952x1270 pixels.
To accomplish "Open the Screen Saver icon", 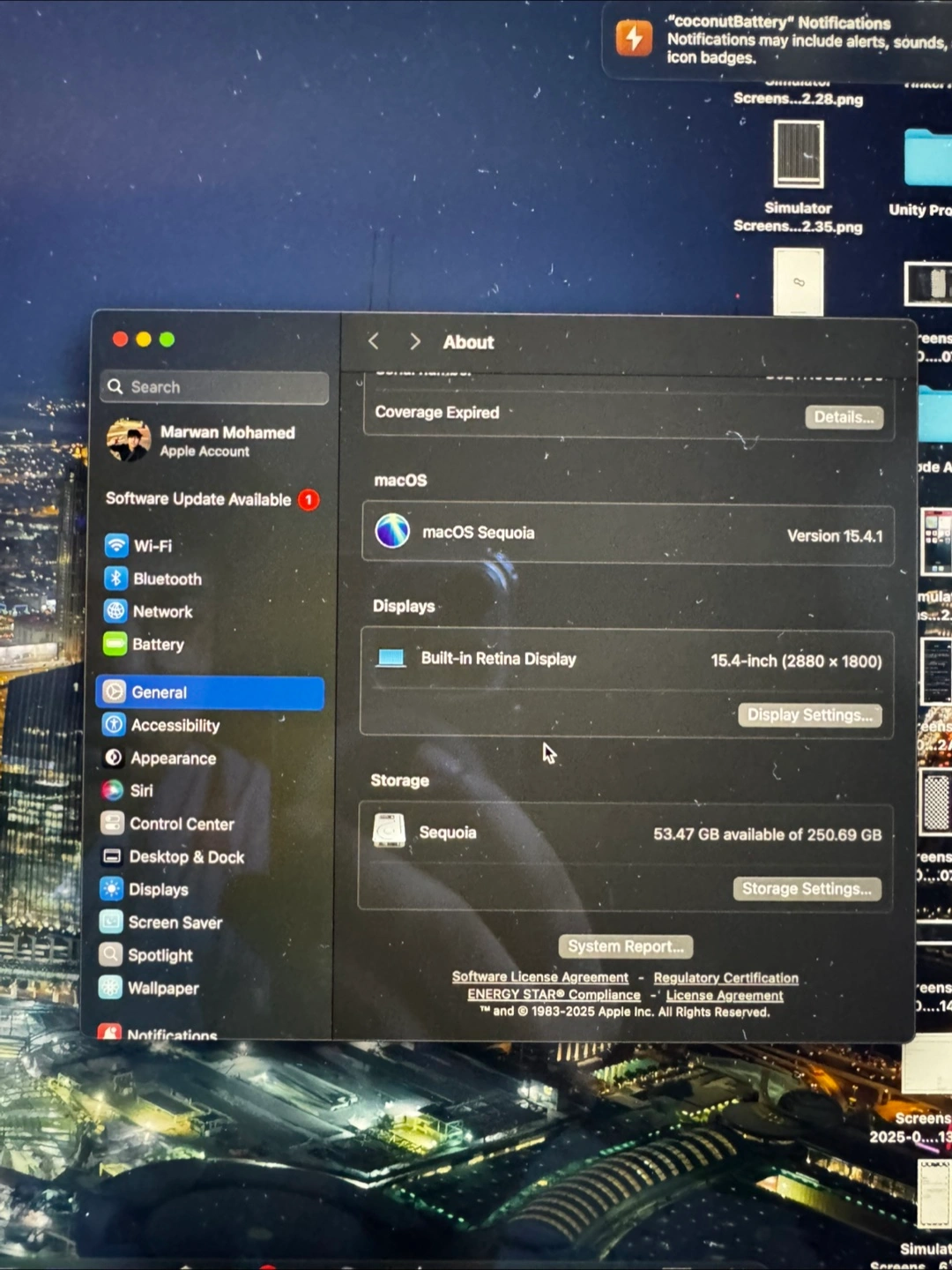I will click(x=111, y=922).
